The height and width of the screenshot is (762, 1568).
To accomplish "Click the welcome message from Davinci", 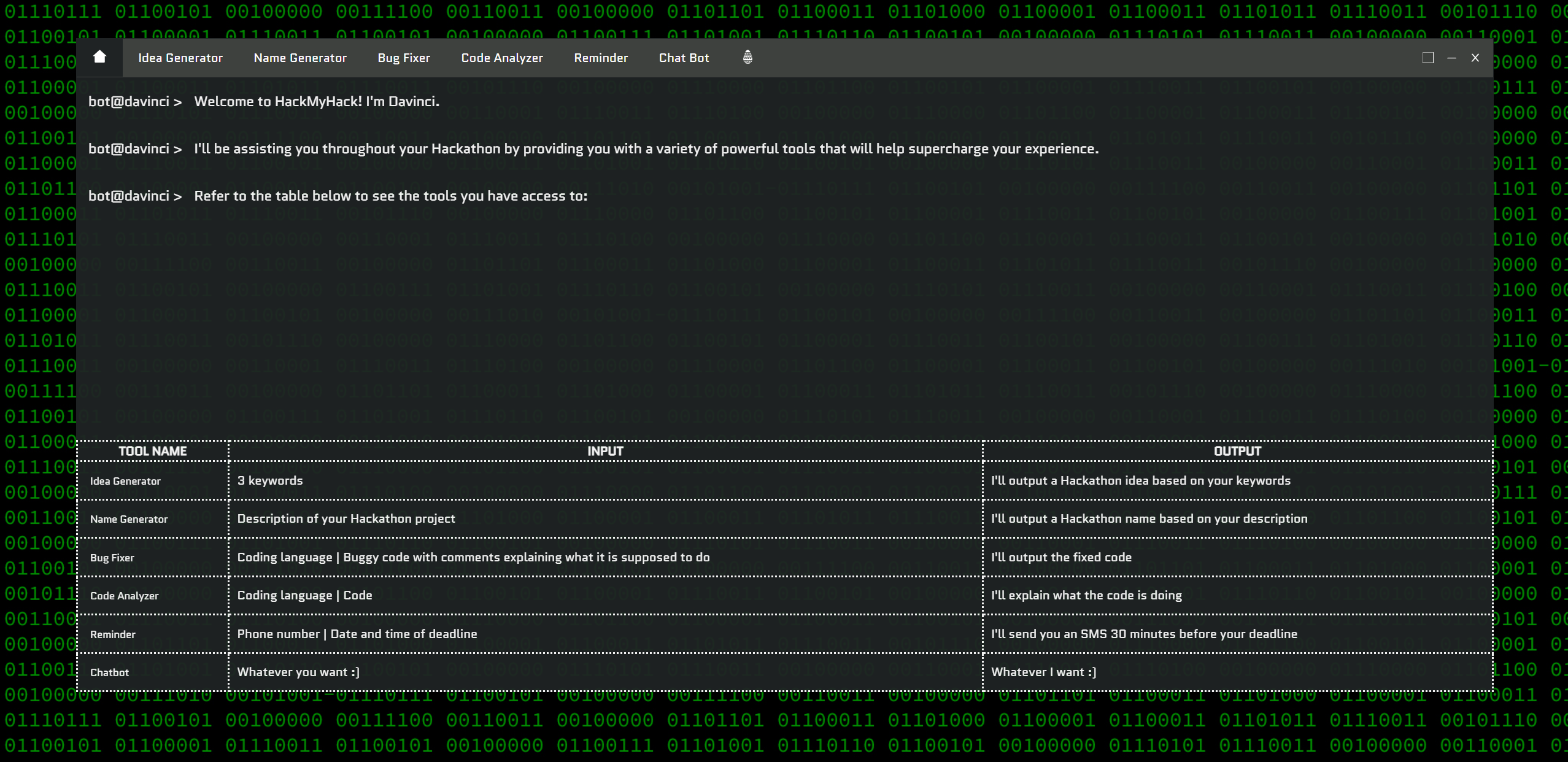I will [317, 102].
